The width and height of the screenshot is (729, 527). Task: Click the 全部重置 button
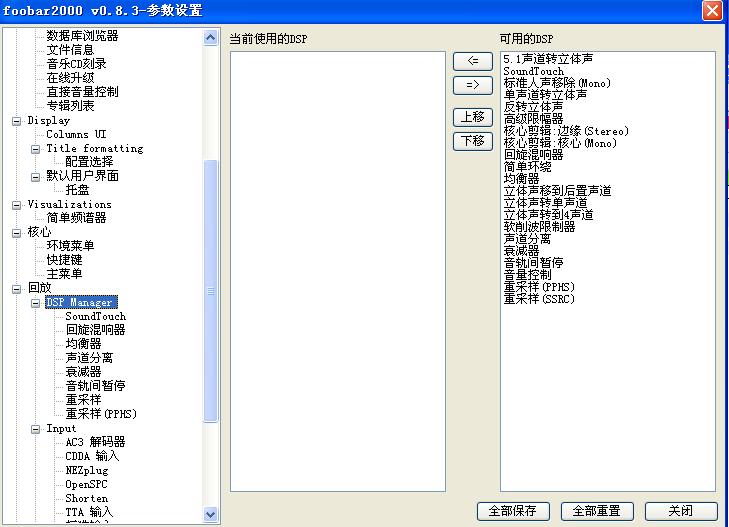(597, 511)
